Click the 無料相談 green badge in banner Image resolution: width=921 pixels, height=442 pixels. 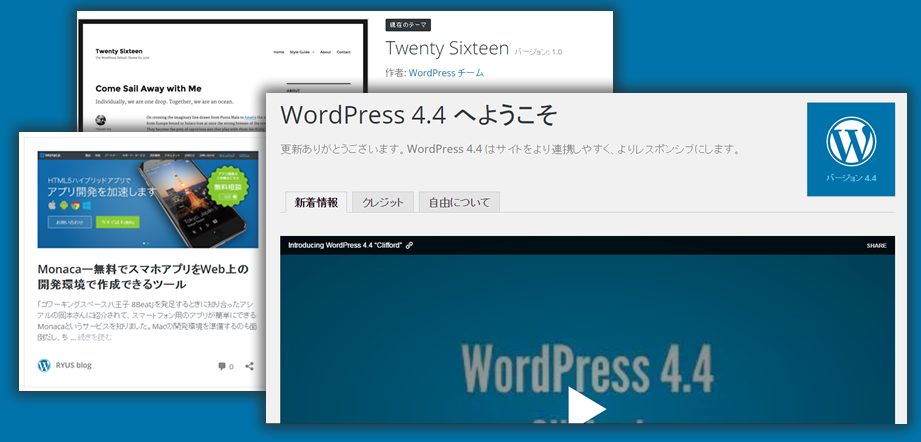[229, 187]
